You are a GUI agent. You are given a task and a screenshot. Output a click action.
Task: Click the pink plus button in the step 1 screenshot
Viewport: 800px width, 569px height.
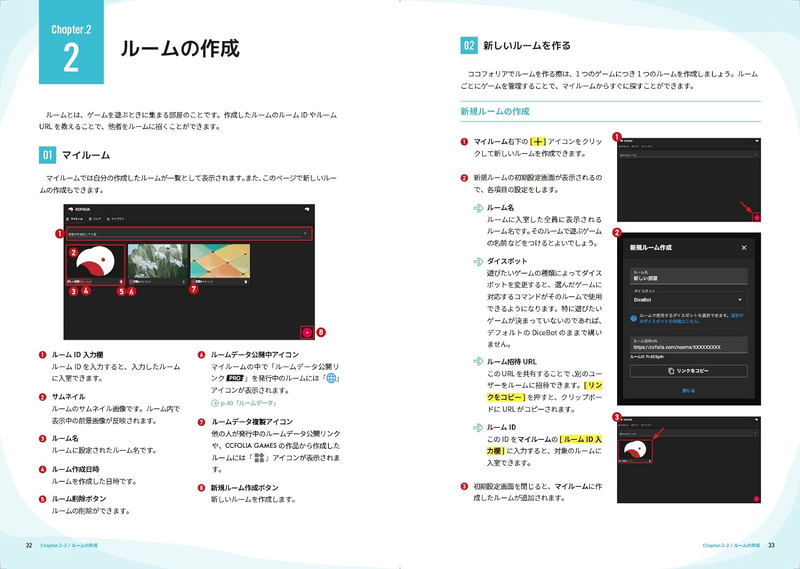pos(757,217)
